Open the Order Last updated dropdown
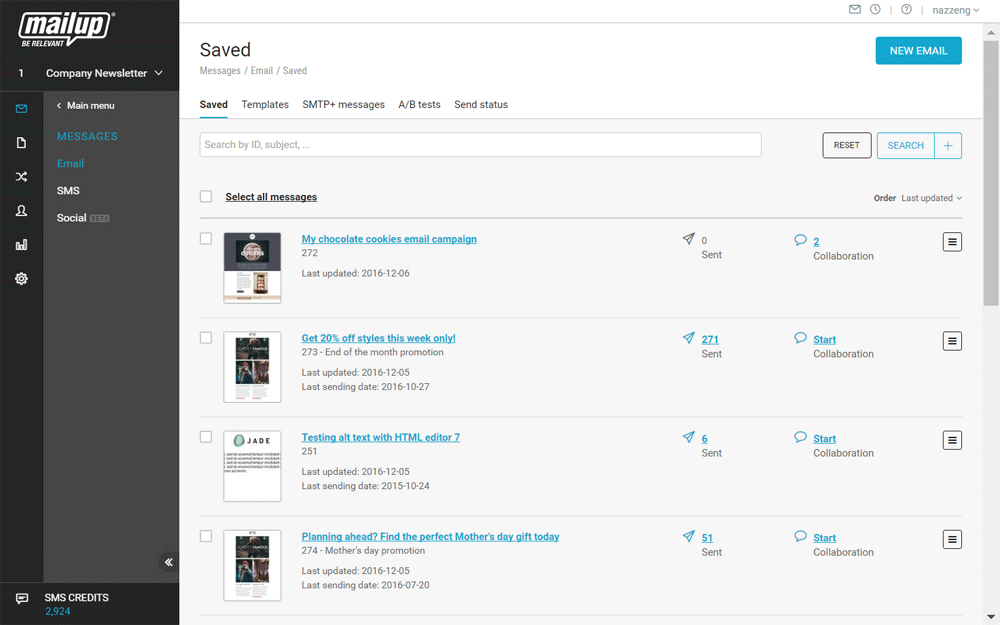 [931, 198]
